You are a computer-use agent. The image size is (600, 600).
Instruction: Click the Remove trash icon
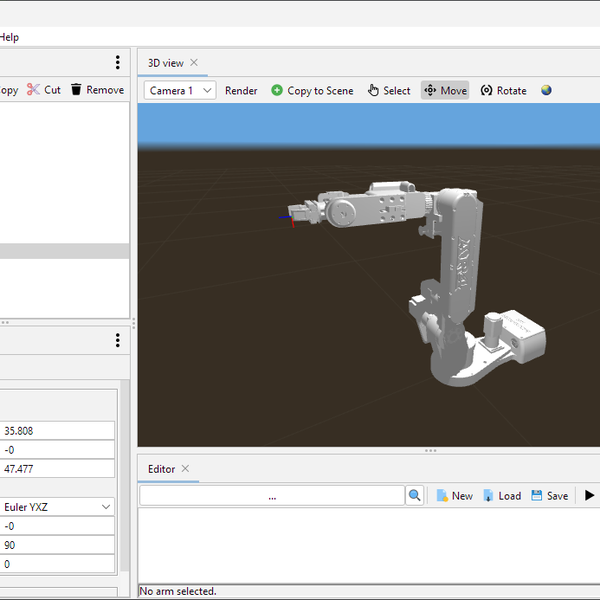click(x=76, y=90)
